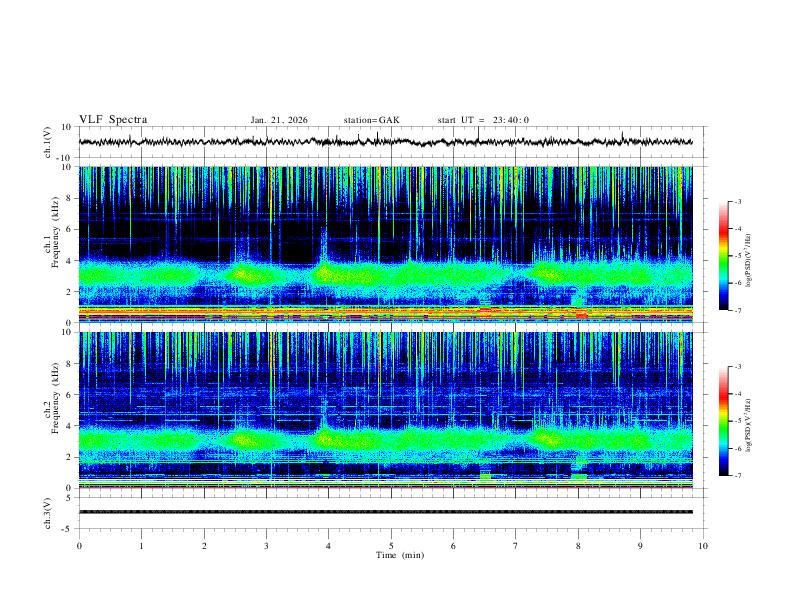Screen dimensions: 792x612
Task: Click the ch.1 voltage waveform trace
Action: tap(386, 142)
